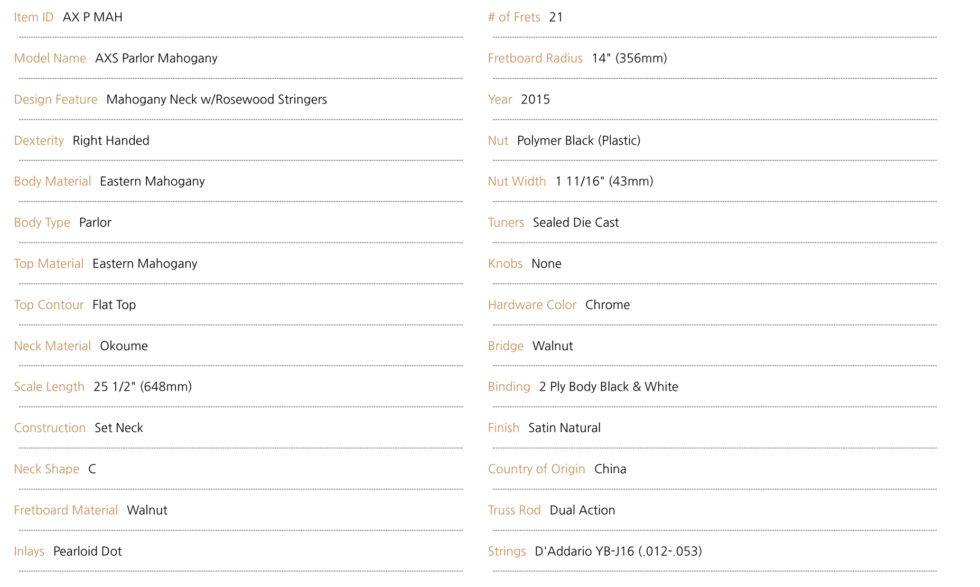Viewport: 980px width, 587px height.
Task: Click the Design Feature label
Action: coord(56,99)
